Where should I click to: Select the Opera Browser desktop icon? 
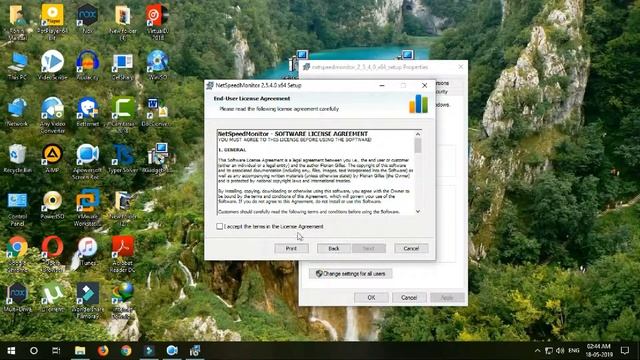[52, 255]
